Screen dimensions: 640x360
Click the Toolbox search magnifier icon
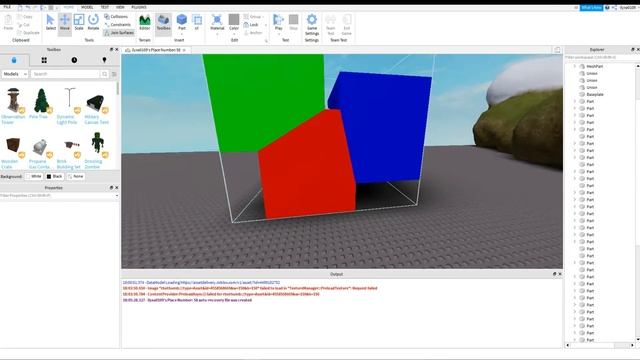(104, 74)
